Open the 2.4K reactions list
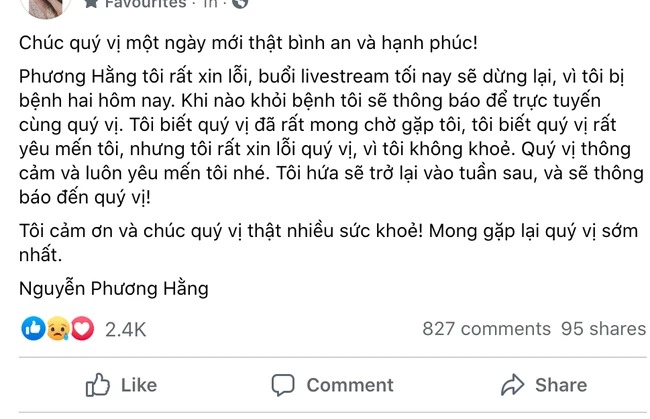This screenshot has width=650, height=419. coord(126,329)
